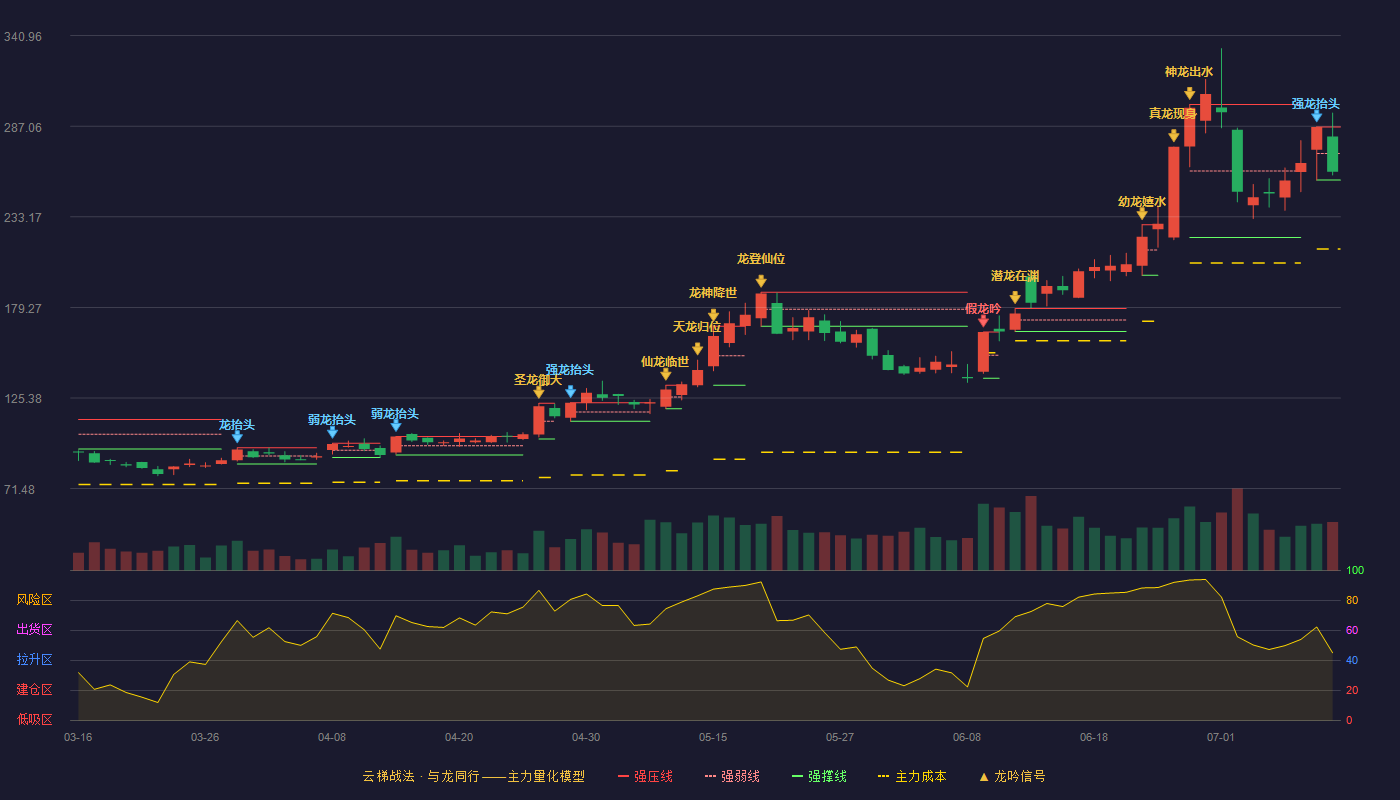Click the yellow 真龙现身 signal arrow

coord(1173,136)
